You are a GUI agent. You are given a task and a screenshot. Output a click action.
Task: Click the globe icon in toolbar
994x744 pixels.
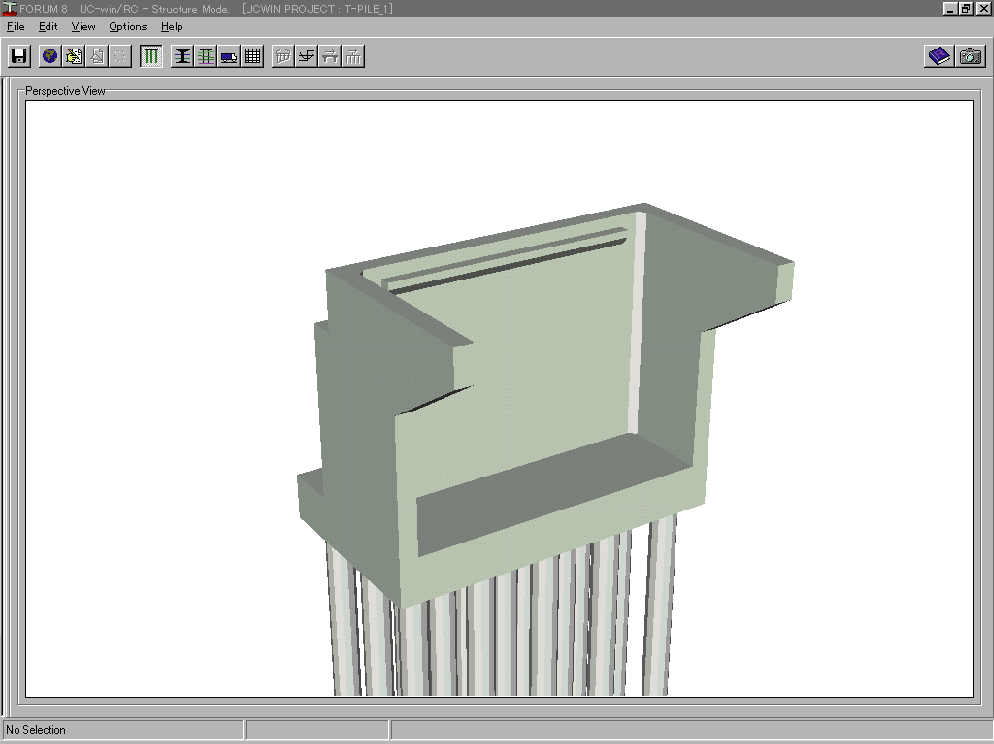[49, 56]
